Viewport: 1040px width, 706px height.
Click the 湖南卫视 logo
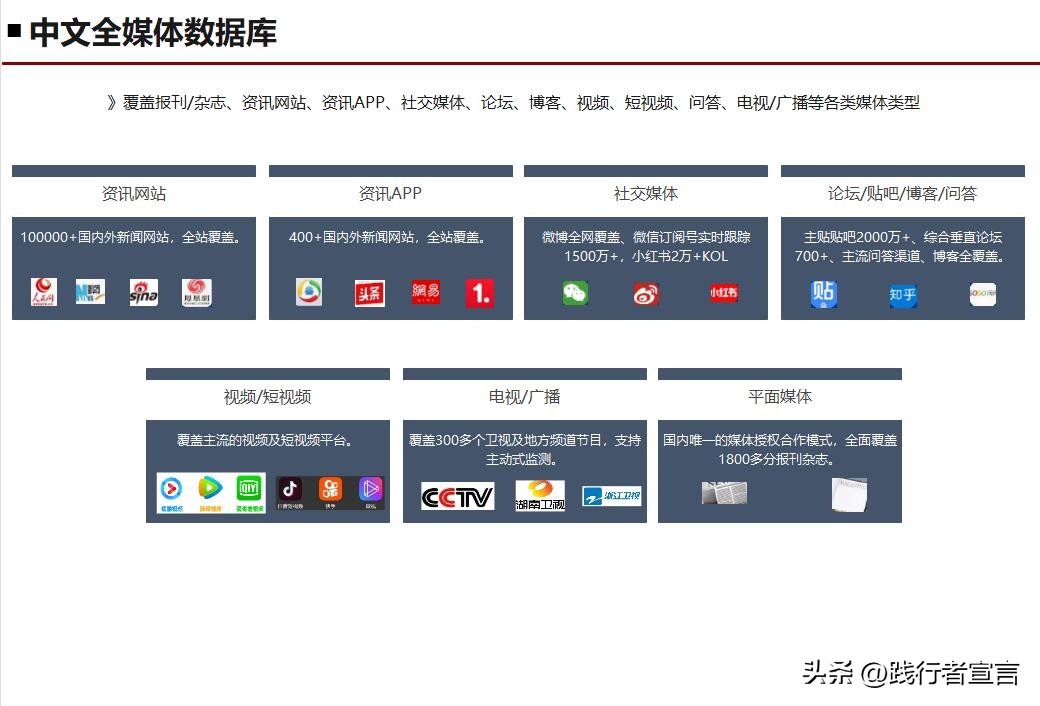coord(538,495)
